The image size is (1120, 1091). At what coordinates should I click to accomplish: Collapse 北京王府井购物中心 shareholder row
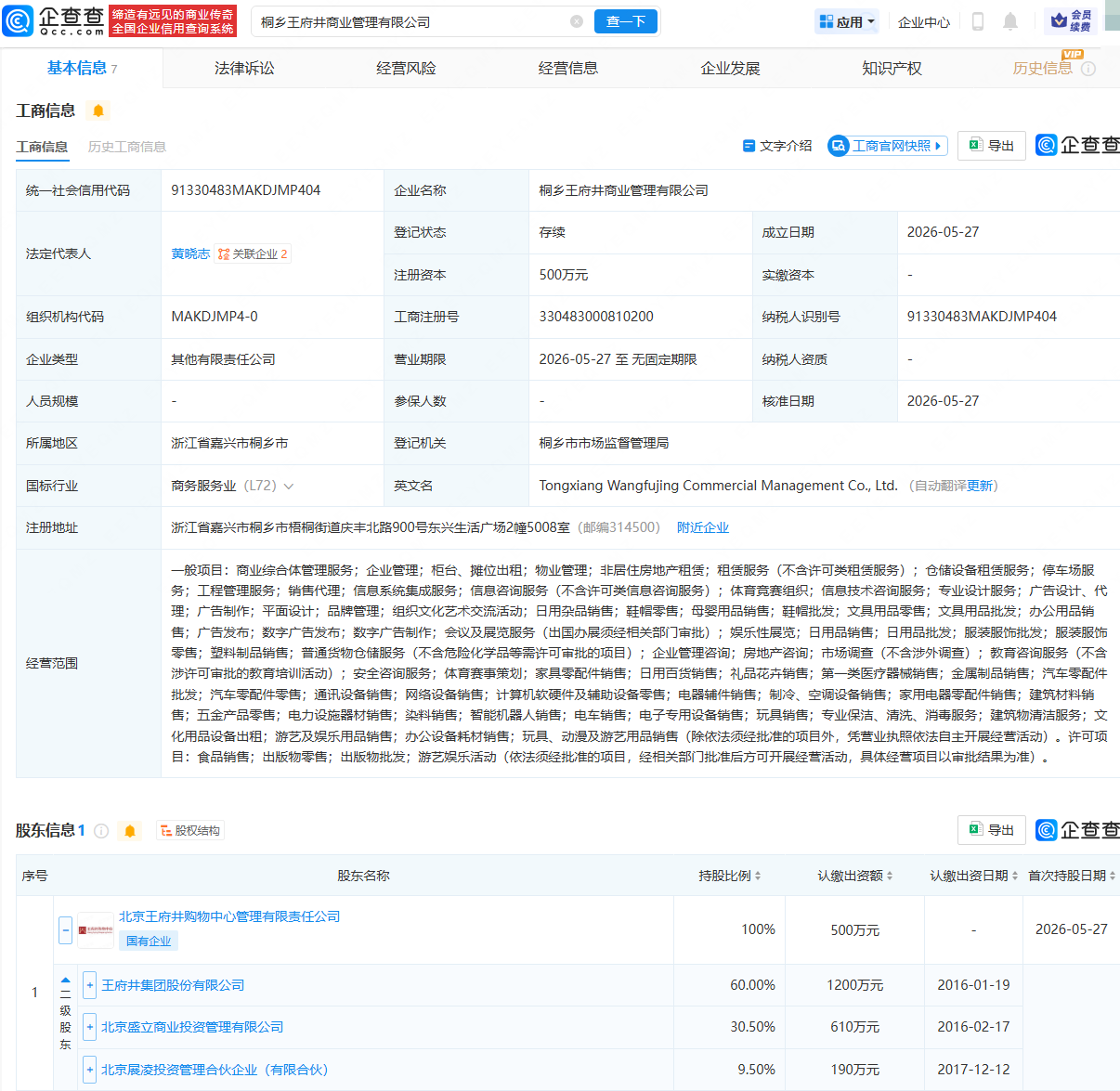coord(66,929)
